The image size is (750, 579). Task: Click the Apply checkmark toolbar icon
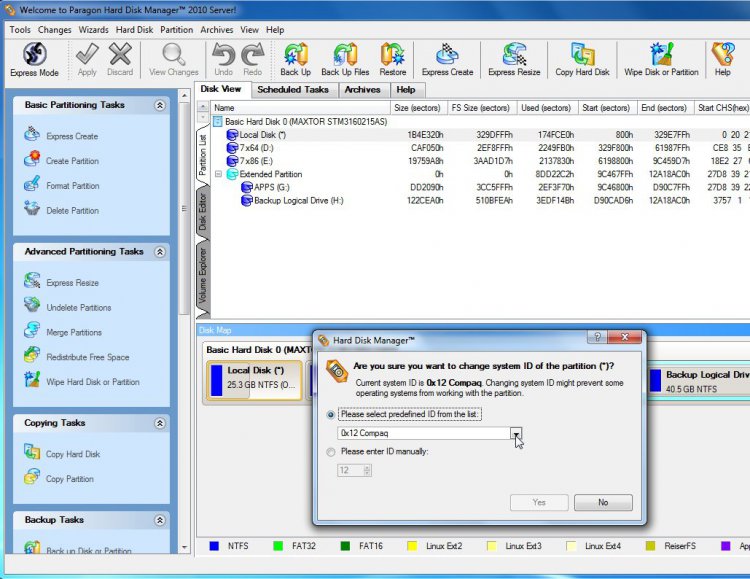(87, 59)
